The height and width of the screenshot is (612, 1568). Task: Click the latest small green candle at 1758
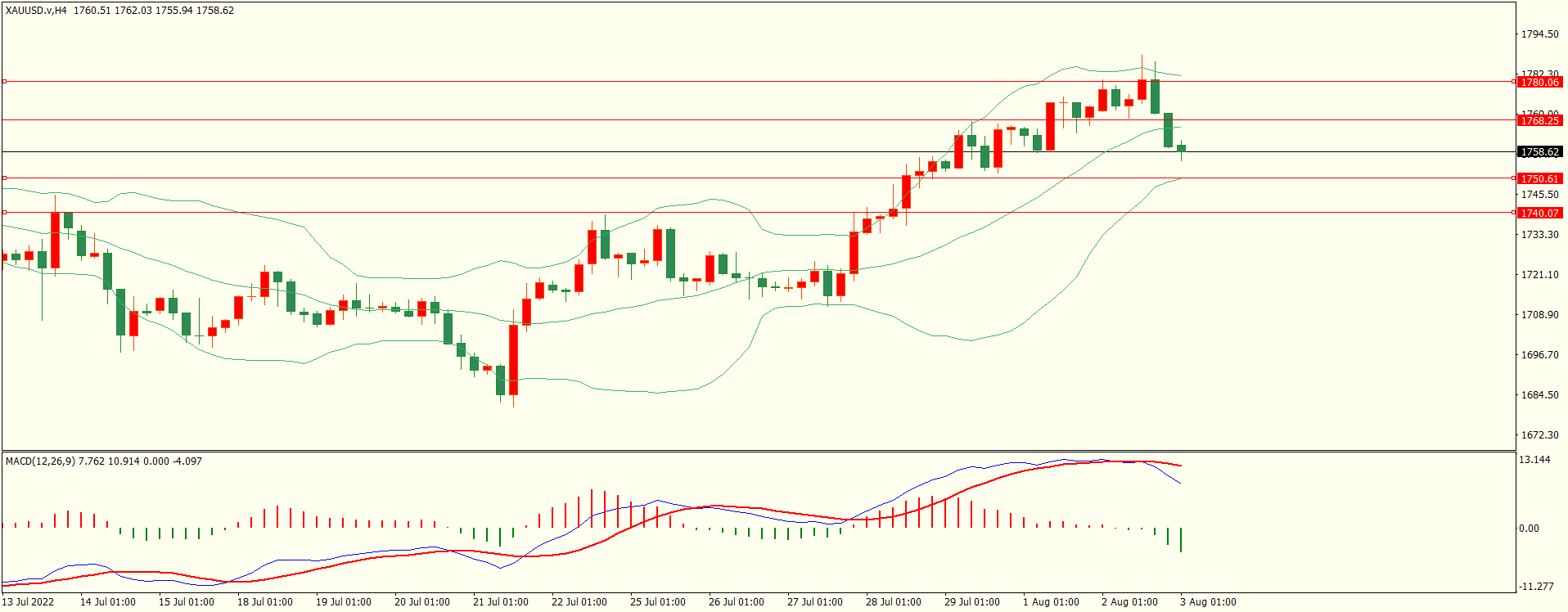[1181, 148]
